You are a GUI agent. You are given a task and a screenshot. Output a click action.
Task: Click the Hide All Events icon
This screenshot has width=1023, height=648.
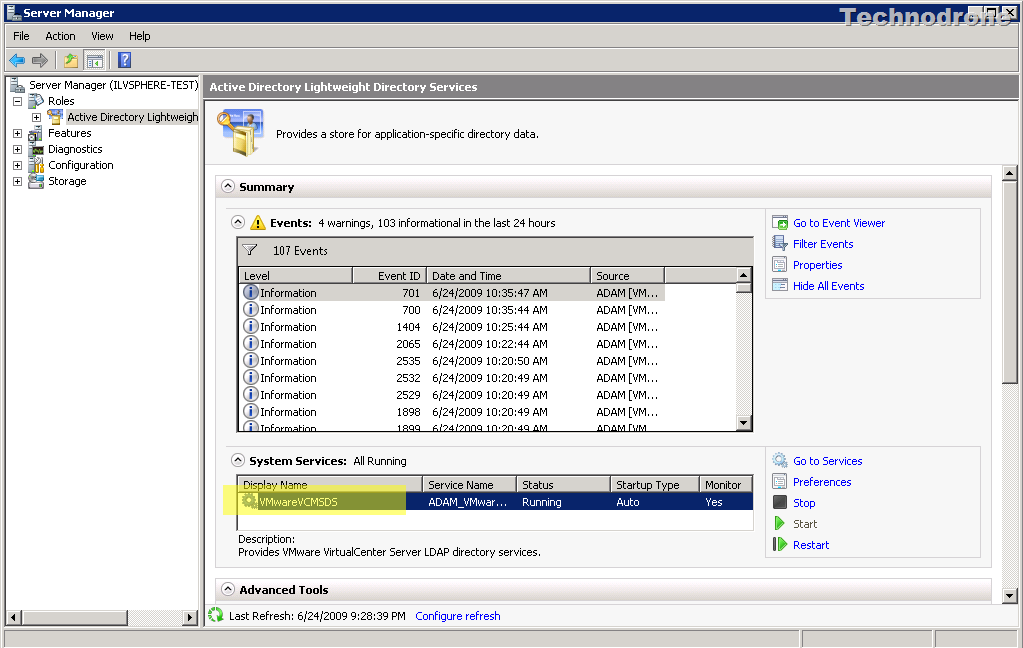pos(780,285)
